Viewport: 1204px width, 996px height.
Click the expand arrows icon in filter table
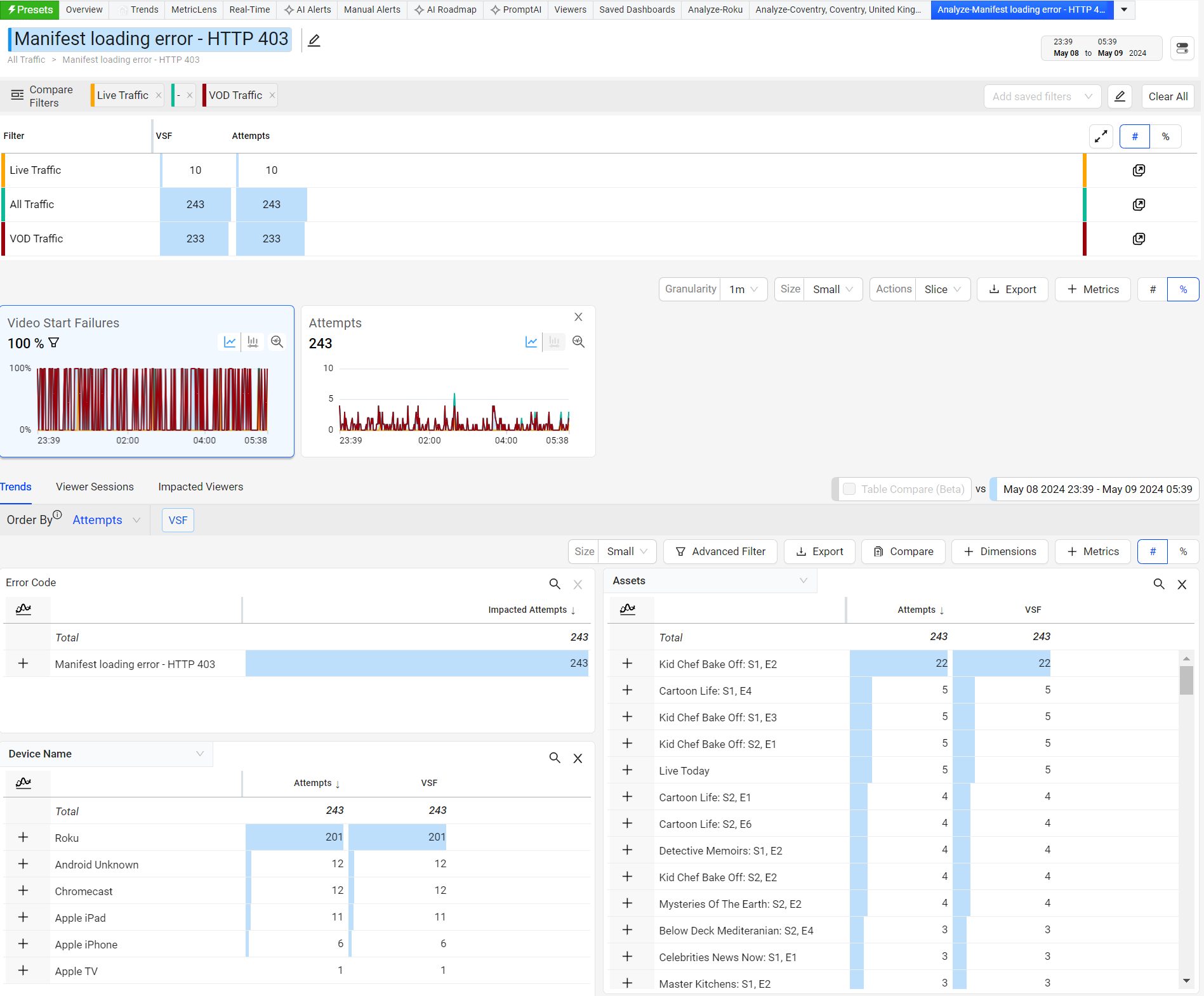(1101, 136)
